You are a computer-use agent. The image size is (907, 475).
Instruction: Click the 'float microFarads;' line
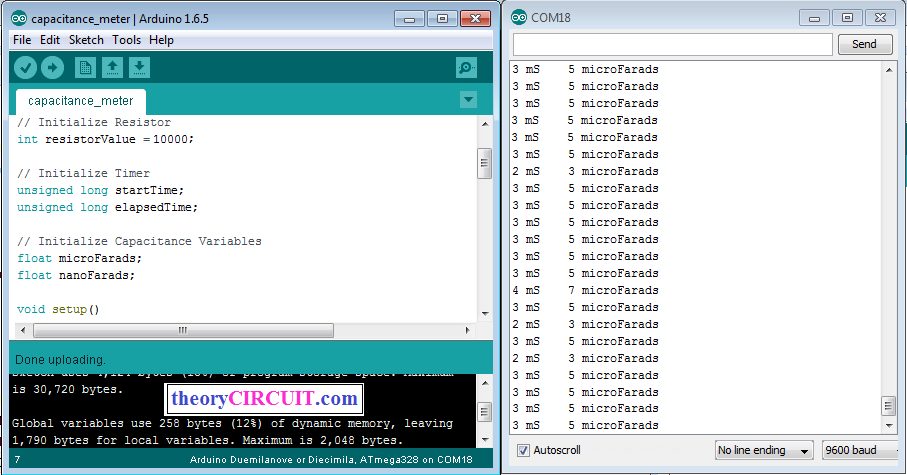click(79, 258)
